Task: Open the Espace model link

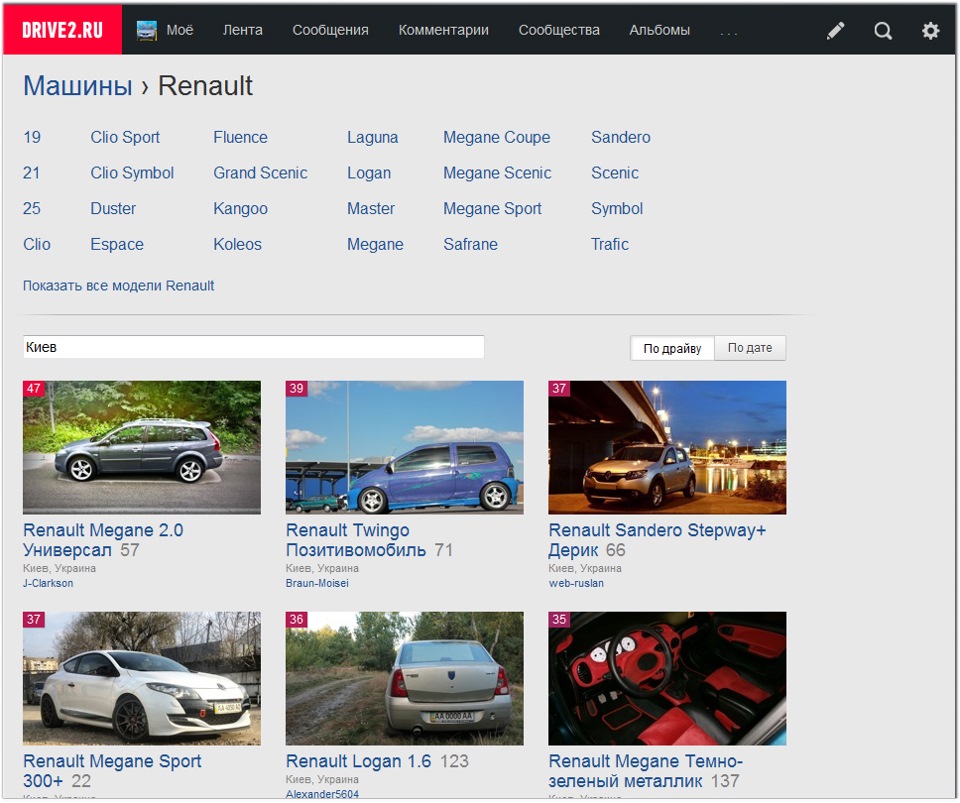Action: (x=117, y=244)
